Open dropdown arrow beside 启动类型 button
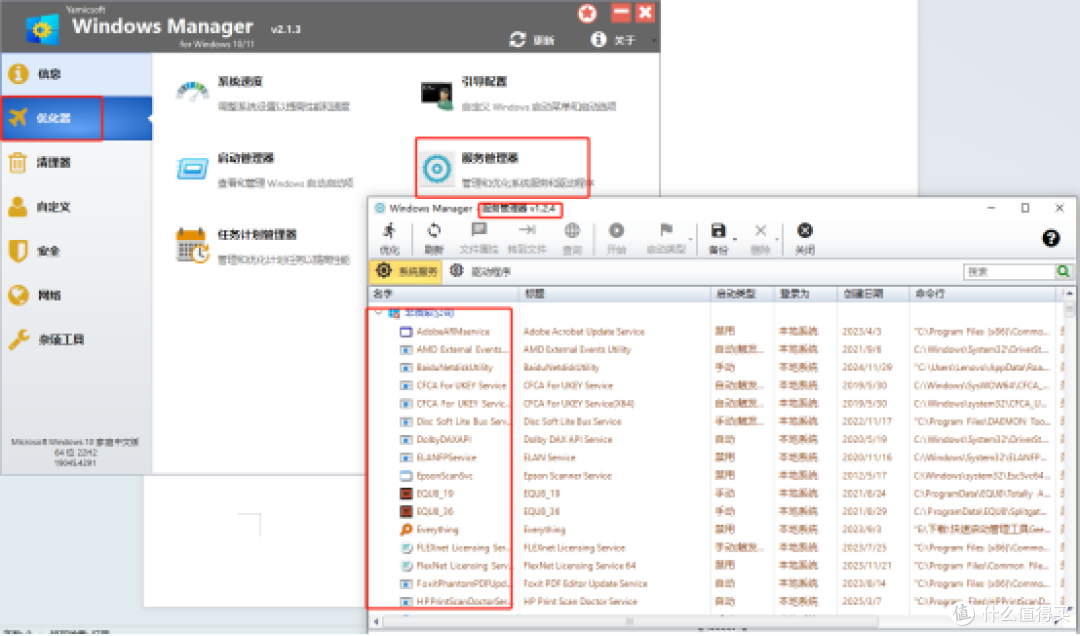This screenshot has width=1080, height=636. pyautogui.click(x=690, y=240)
